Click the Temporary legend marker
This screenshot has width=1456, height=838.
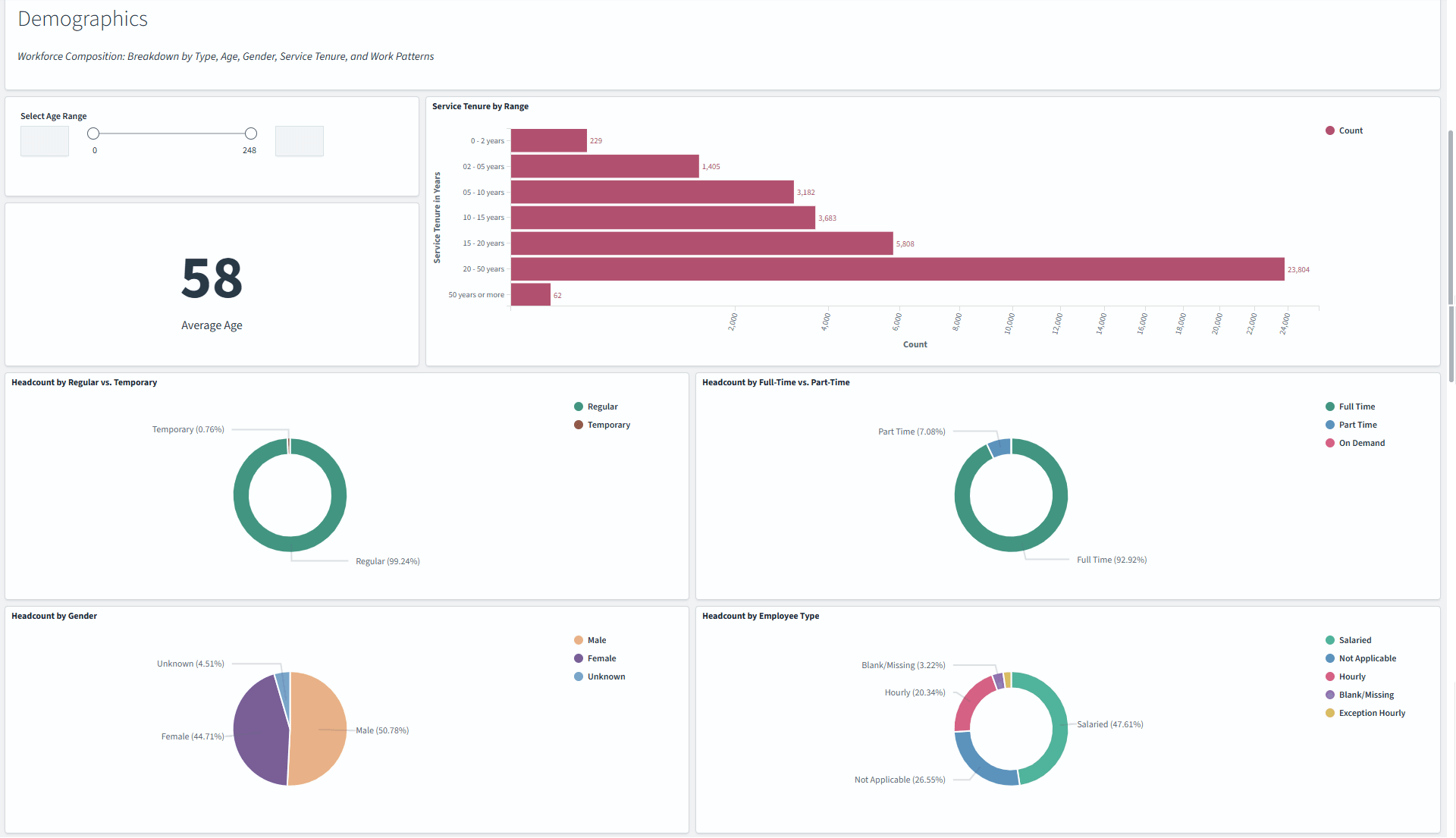[x=577, y=425]
